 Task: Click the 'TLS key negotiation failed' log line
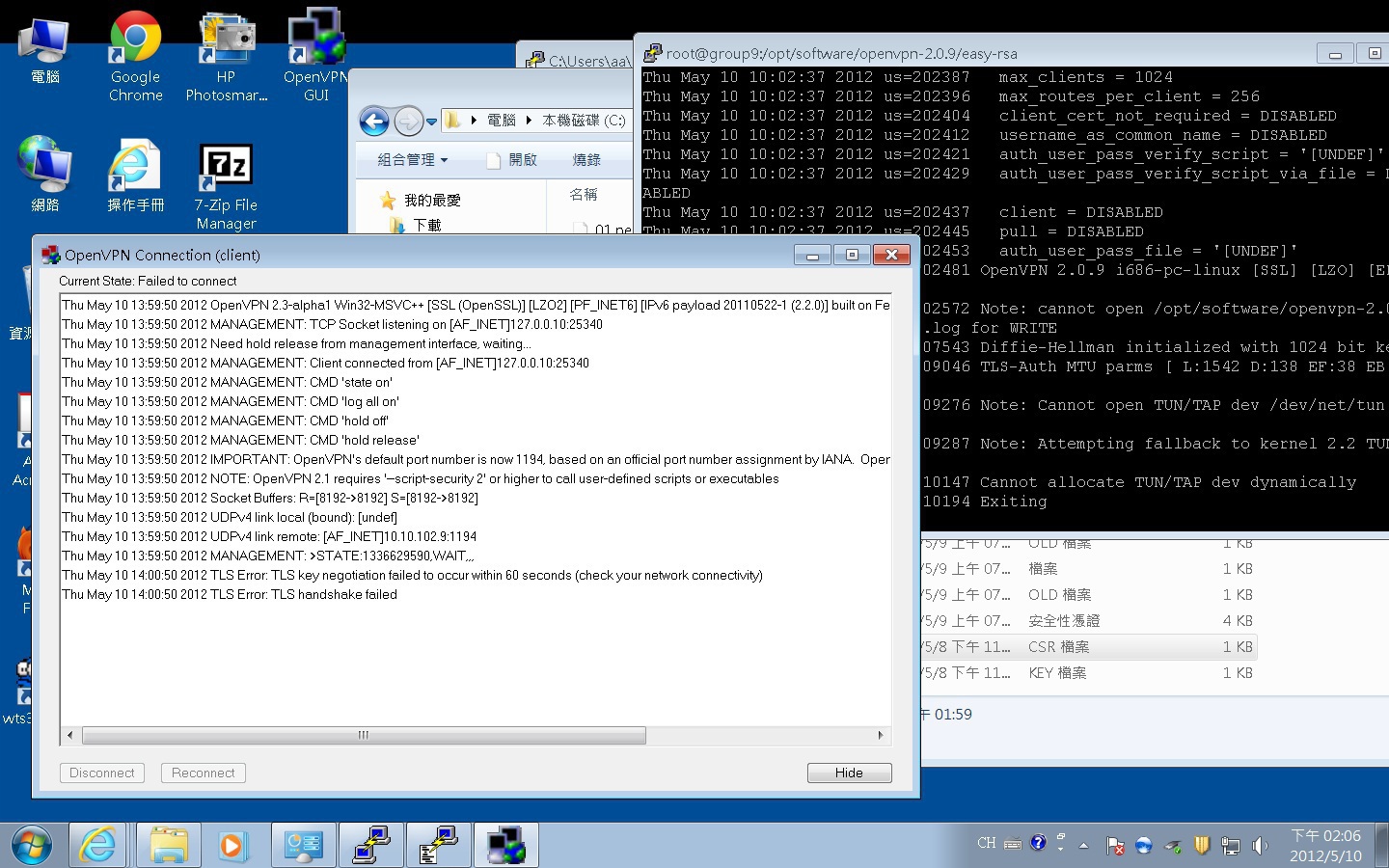point(412,575)
